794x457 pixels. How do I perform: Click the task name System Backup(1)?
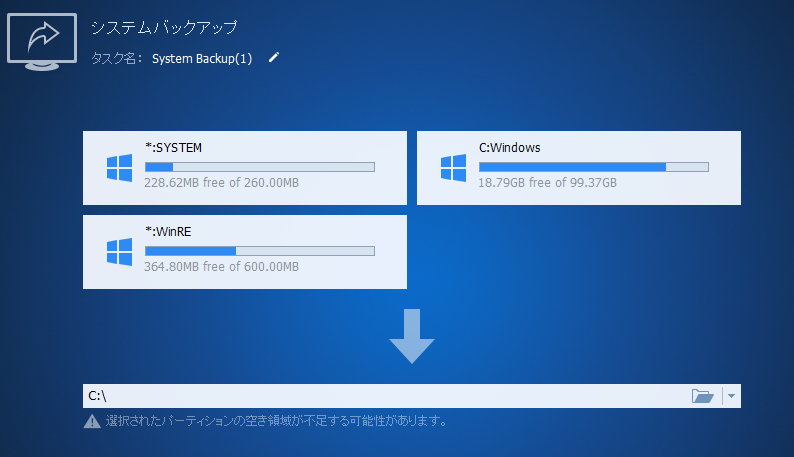(202, 59)
